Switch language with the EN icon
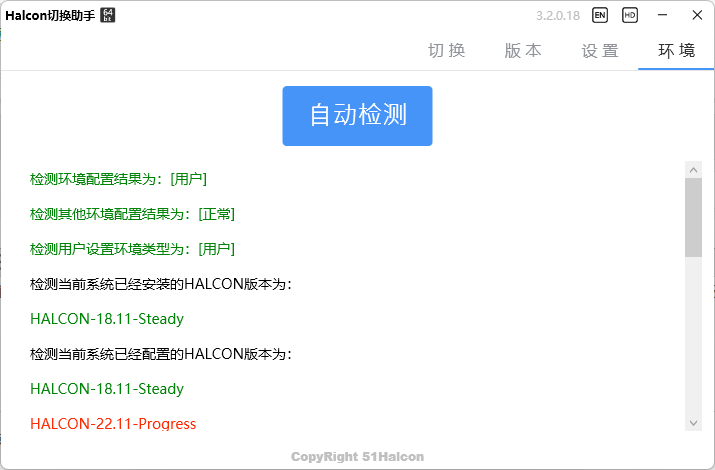 600,15
